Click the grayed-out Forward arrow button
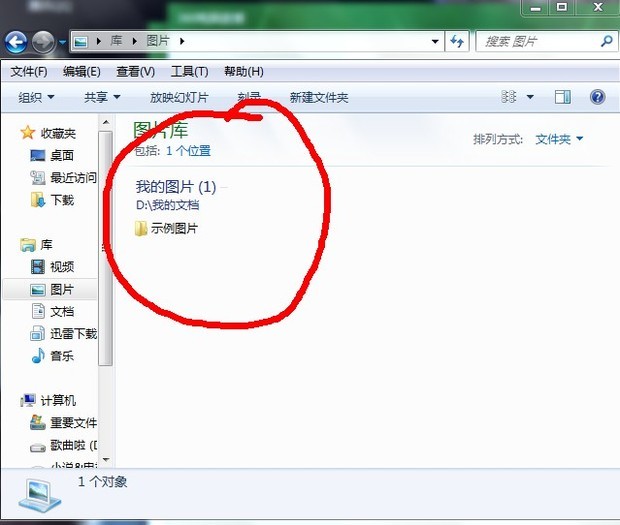620x525 pixels. tap(43, 42)
